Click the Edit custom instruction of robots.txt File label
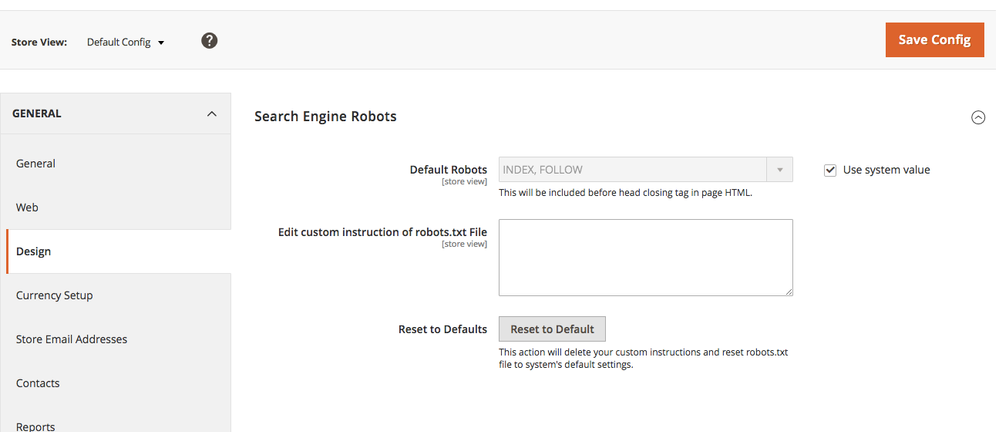The image size is (999, 432). pos(382,232)
